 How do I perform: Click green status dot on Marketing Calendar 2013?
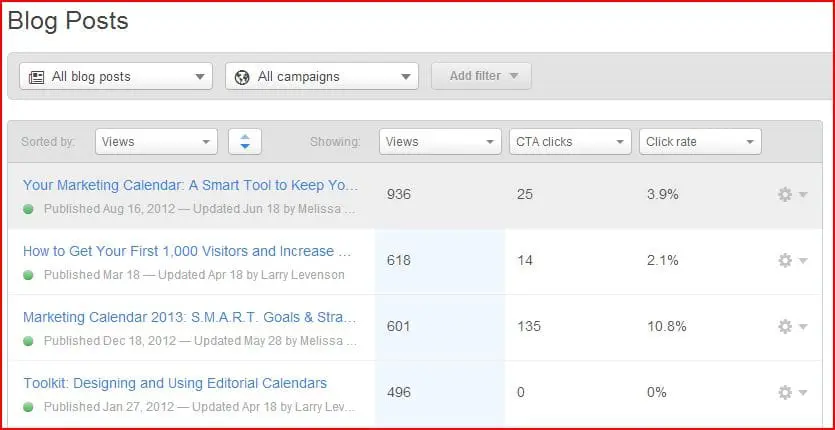tap(29, 341)
